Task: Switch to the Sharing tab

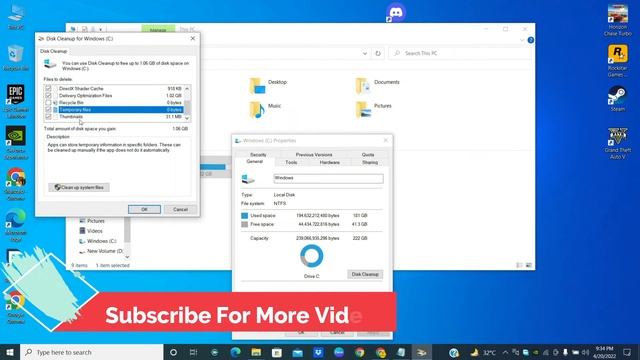Action: tap(370, 162)
